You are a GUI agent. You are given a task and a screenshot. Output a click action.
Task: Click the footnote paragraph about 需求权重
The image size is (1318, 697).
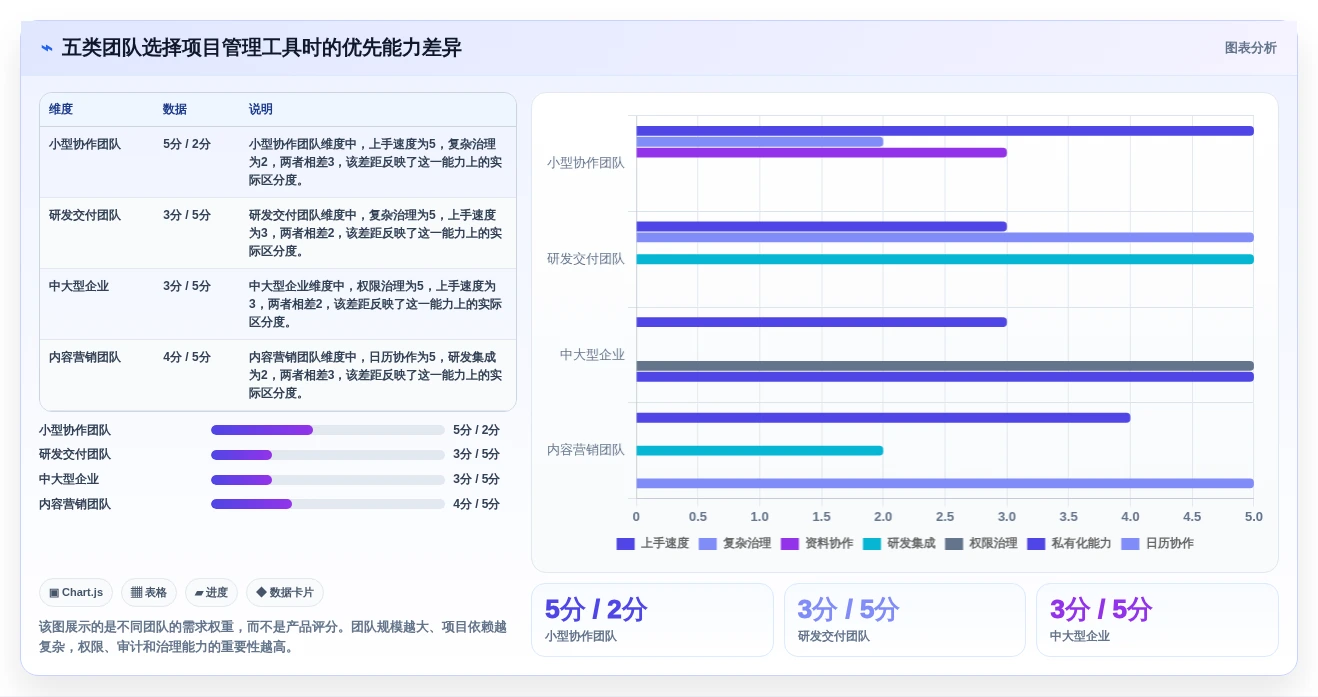click(273, 637)
